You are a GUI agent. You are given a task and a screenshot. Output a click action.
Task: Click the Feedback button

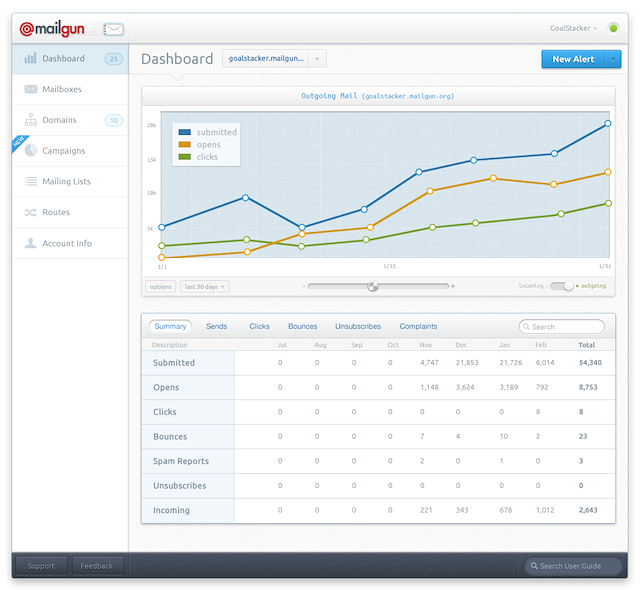(x=97, y=566)
